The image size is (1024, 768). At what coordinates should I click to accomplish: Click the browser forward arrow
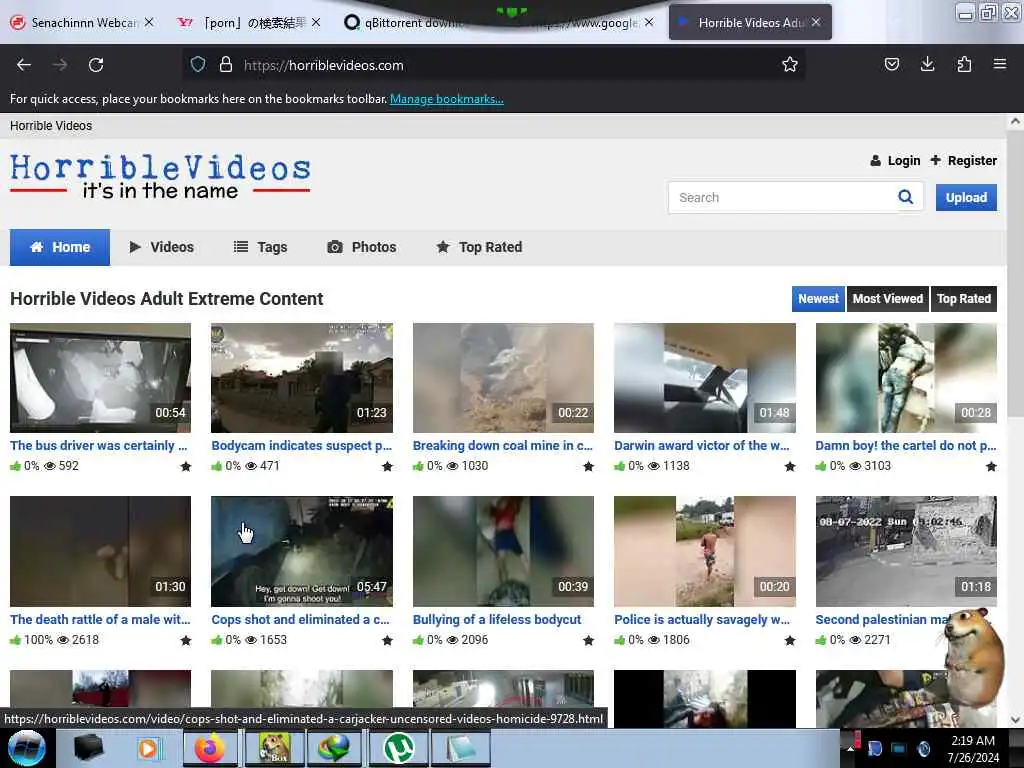pyautogui.click(x=59, y=65)
